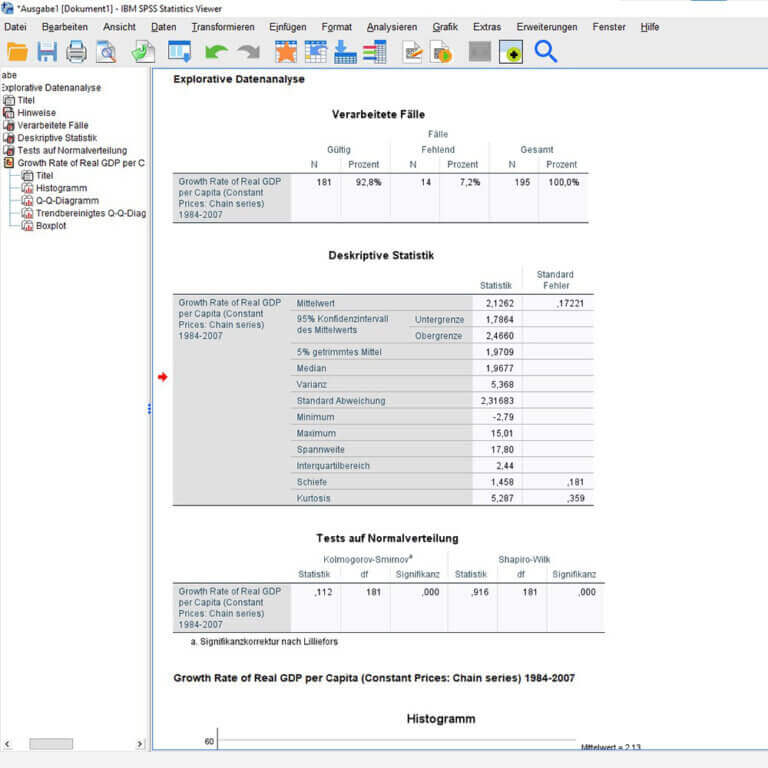The height and width of the screenshot is (768, 768).
Task: Select Tests auf Normalverteilung outline item
Action: pyautogui.click(x=71, y=150)
